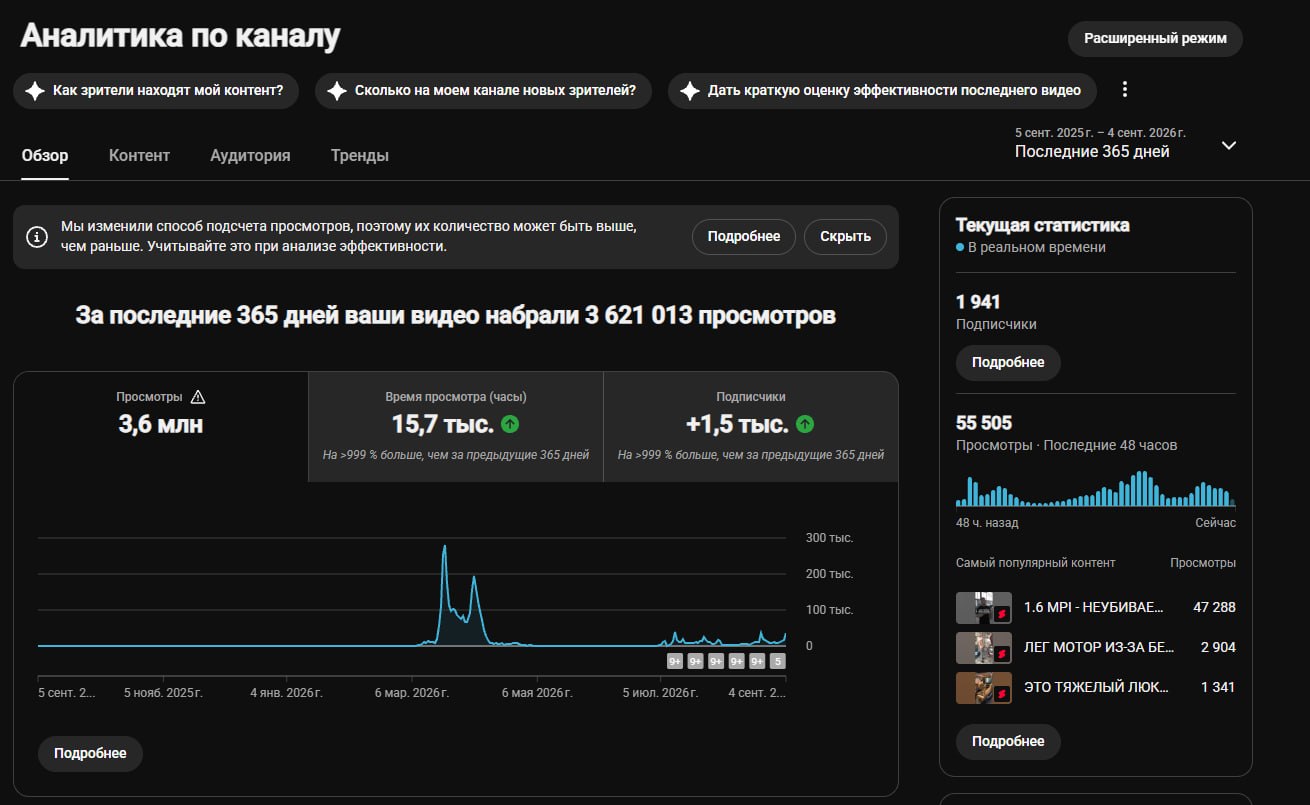Click the '1 941' subscribers value
Screen dimensions: 1310x805
point(978,302)
